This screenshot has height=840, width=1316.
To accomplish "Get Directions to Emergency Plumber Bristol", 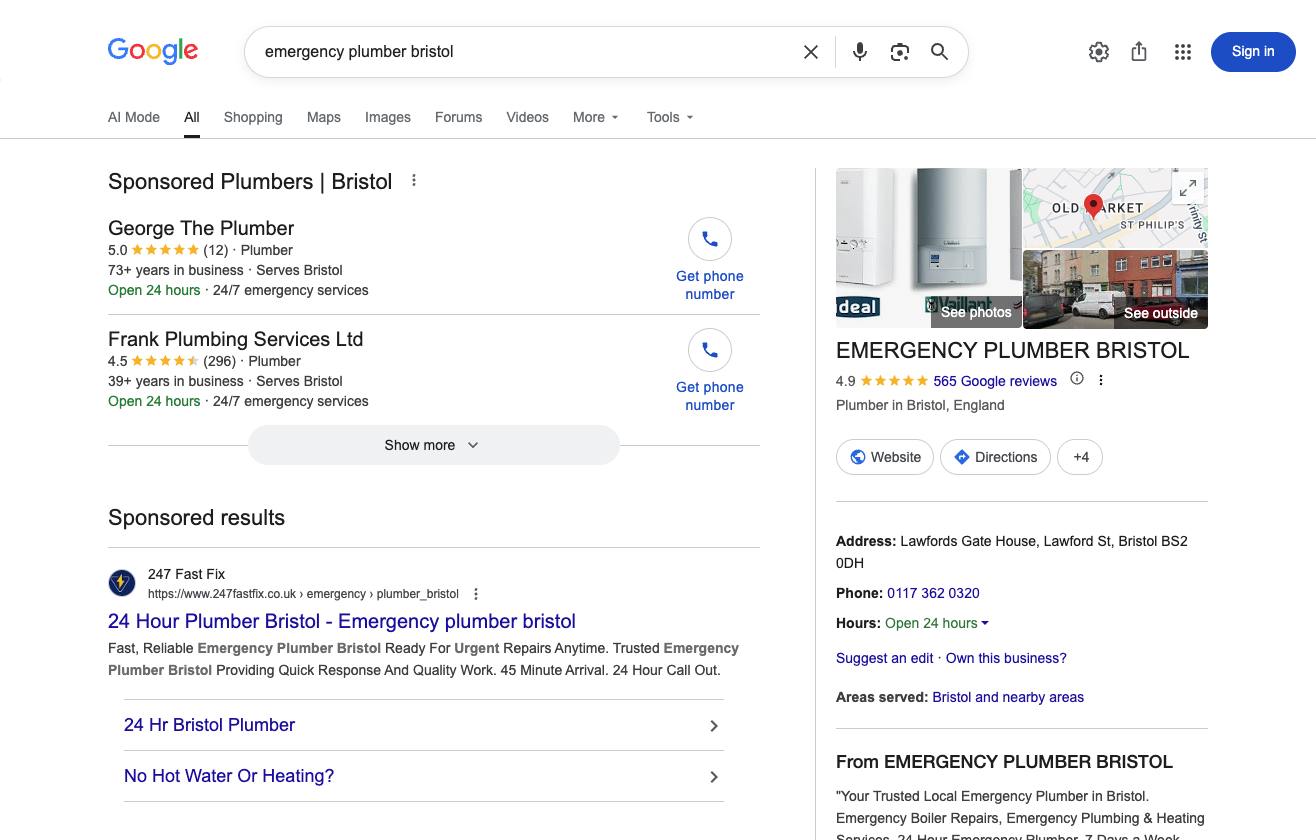I will [995, 457].
